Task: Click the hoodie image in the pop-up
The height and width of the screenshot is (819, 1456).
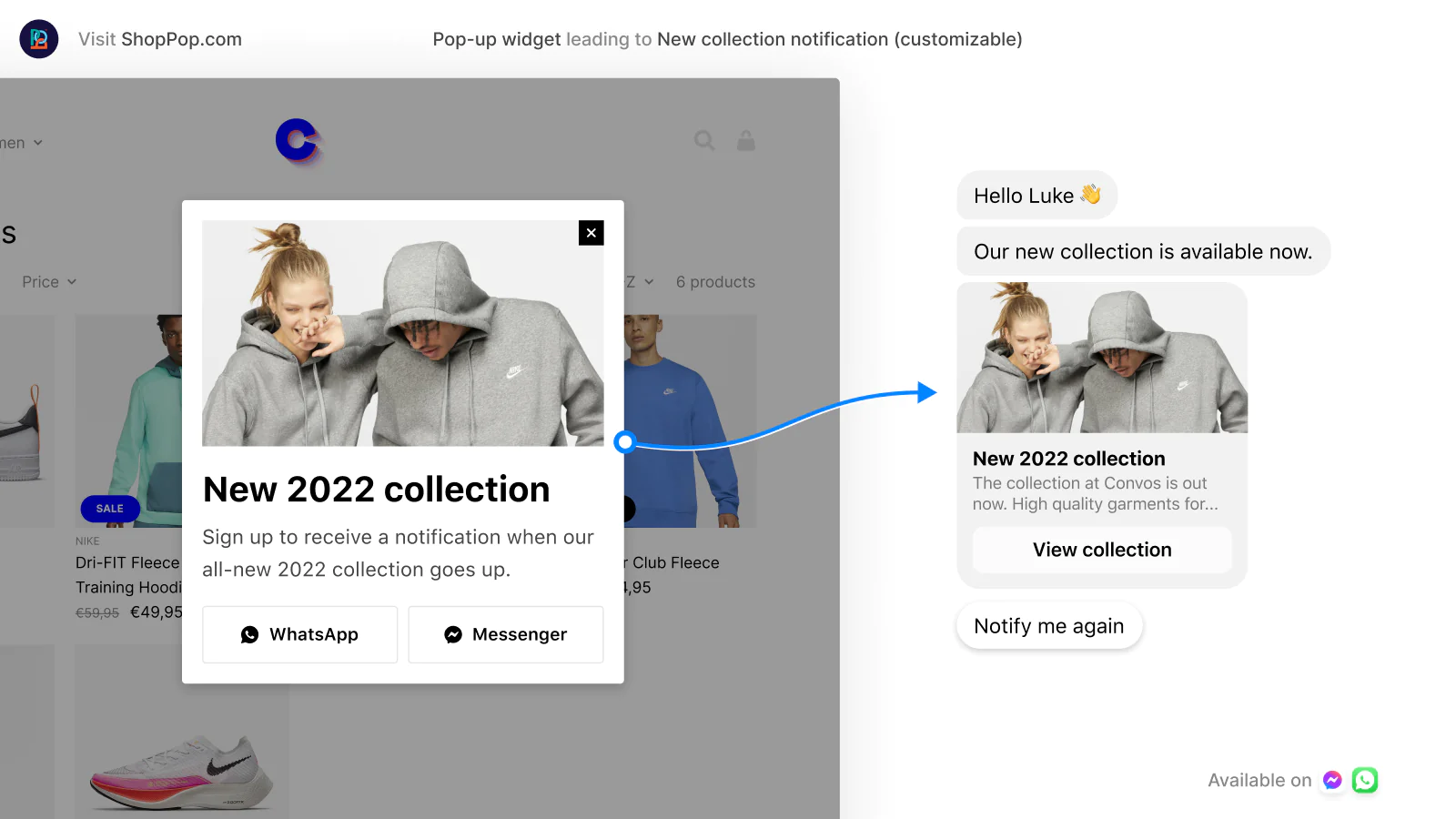Action: pos(402,333)
